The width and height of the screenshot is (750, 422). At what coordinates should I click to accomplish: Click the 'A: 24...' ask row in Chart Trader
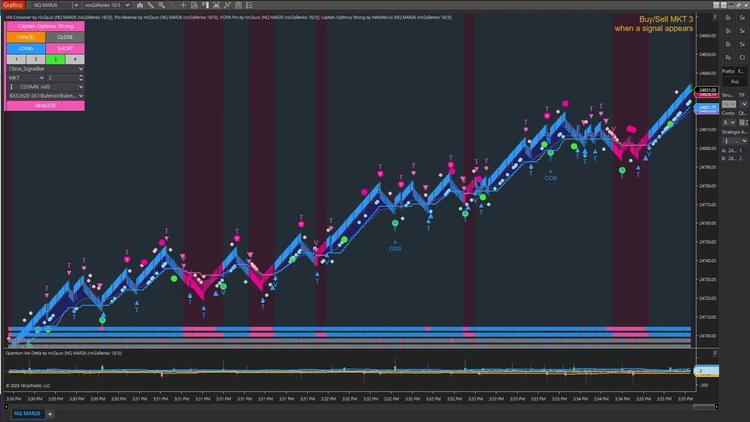click(x=732, y=151)
